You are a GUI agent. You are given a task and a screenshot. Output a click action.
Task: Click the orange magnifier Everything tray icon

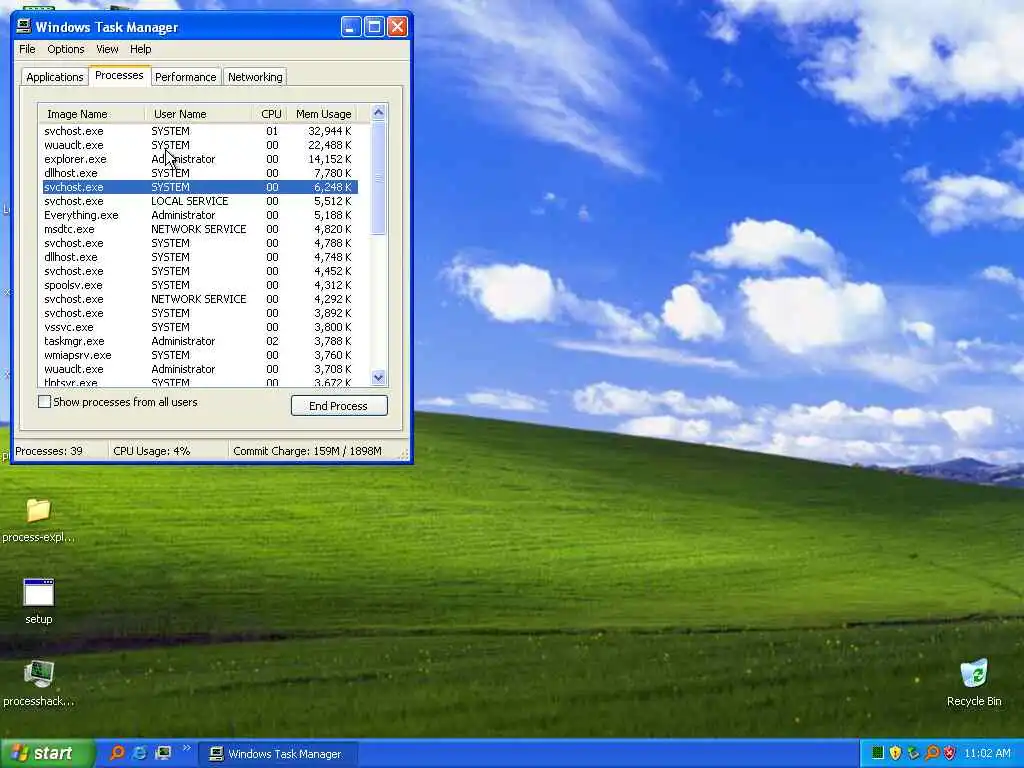pos(932,753)
